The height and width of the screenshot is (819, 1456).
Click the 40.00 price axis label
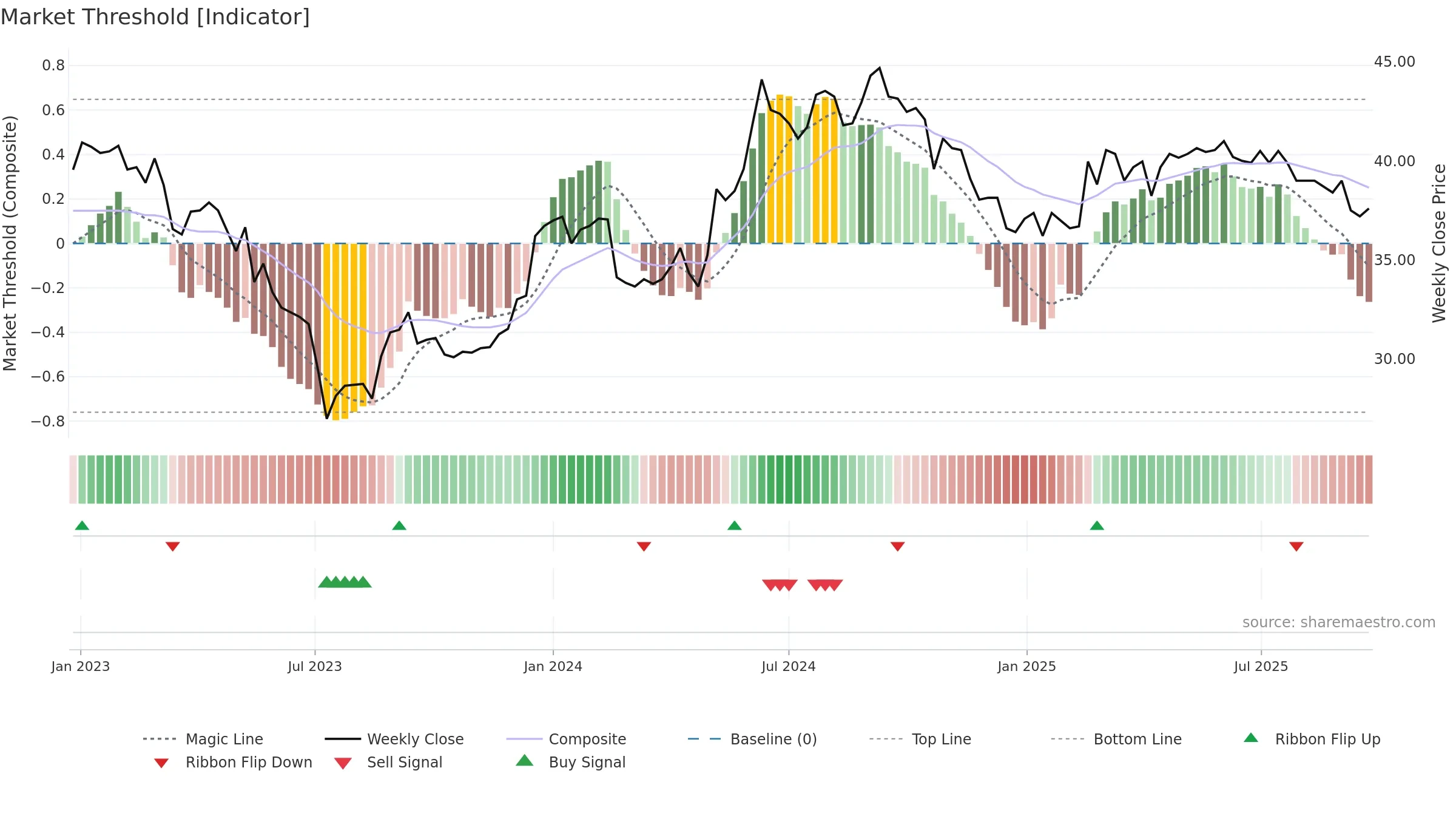[1395, 161]
